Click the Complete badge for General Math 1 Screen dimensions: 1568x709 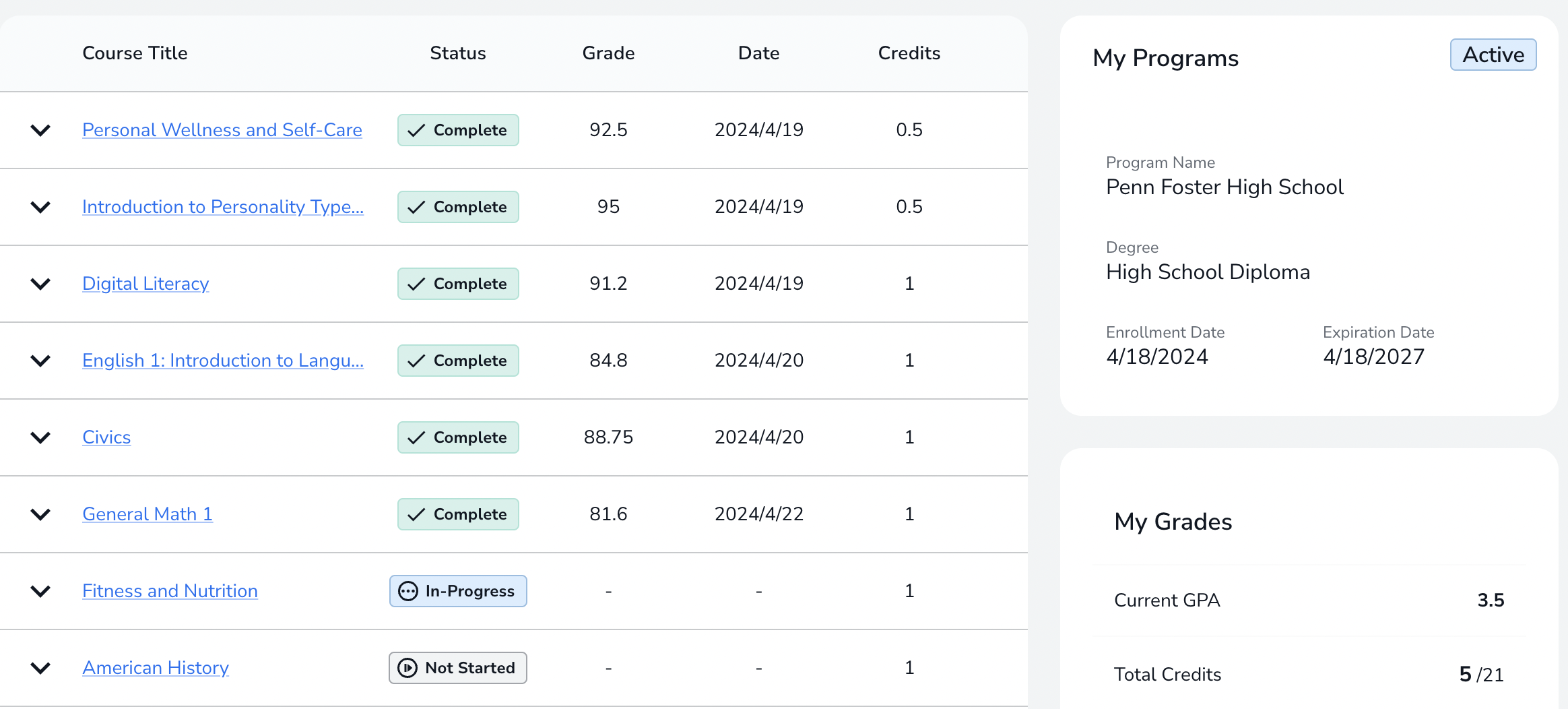tap(458, 514)
